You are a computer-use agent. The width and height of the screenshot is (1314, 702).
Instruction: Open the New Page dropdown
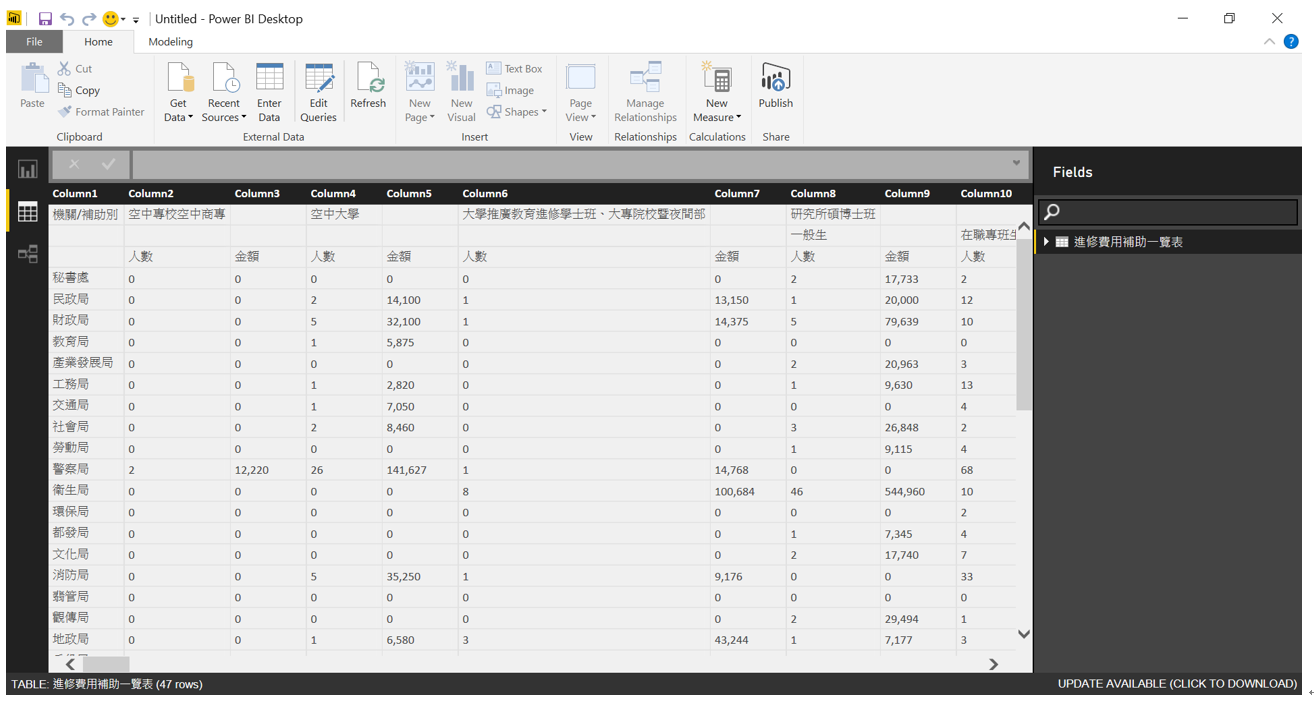[420, 93]
